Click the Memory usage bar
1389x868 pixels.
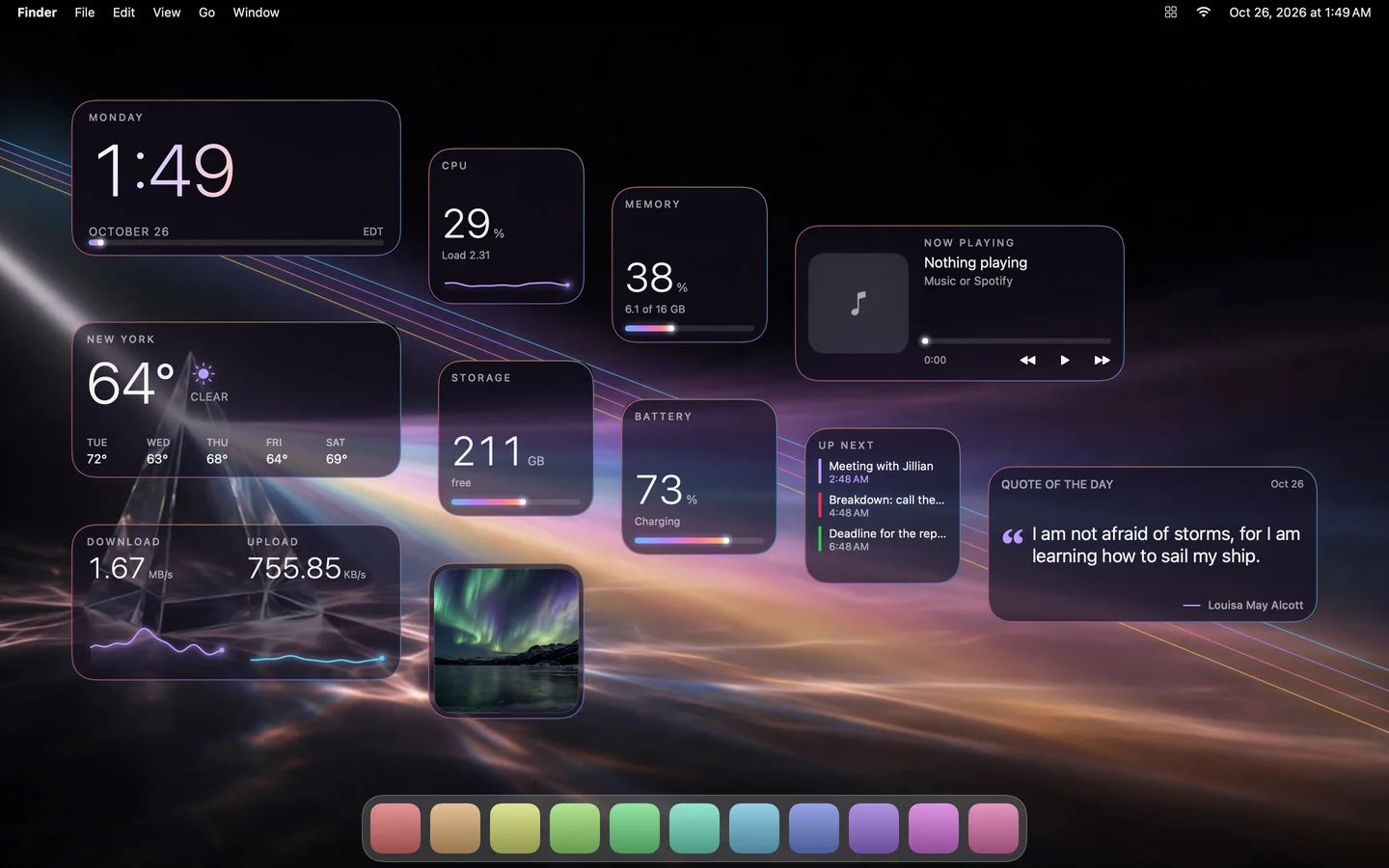690,328
